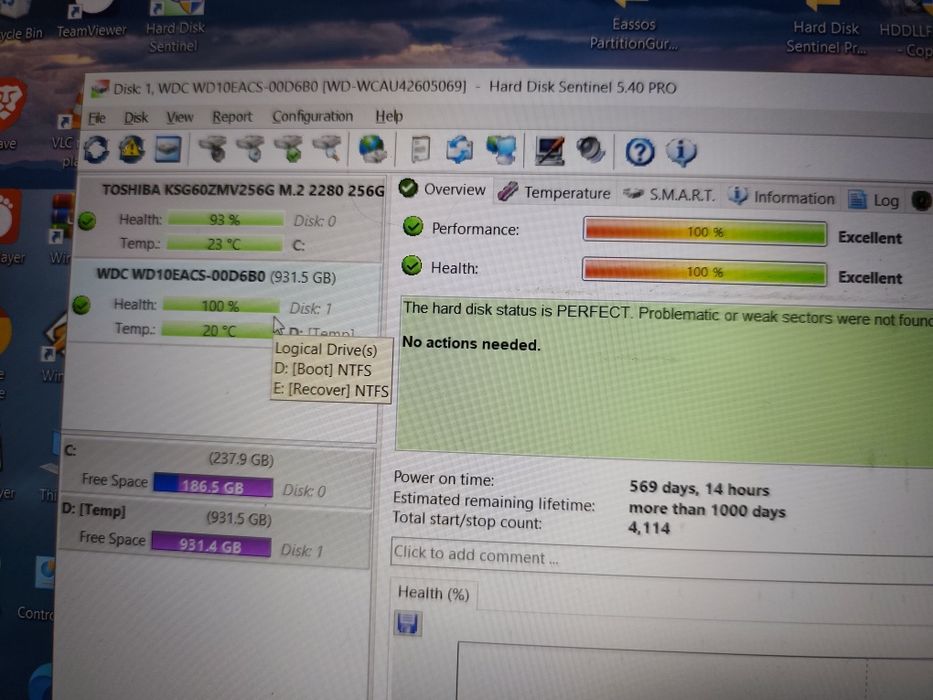Switch to the Information tab
Screen dimensions: 933x700
[782, 198]
